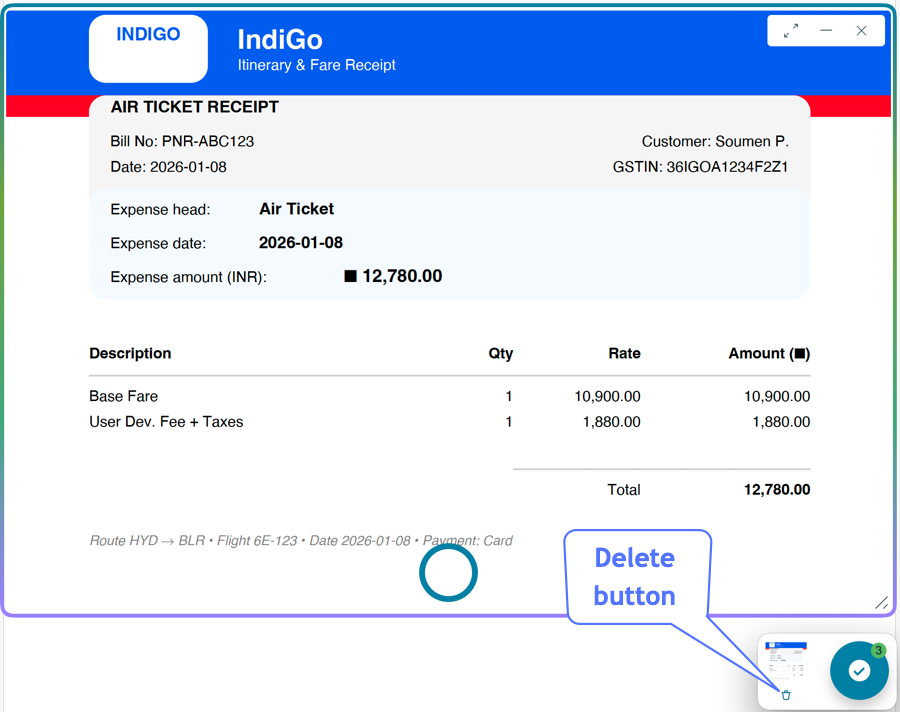
Task: Click the expense amount 12,780.00 in summary
Action: point(393,276)
